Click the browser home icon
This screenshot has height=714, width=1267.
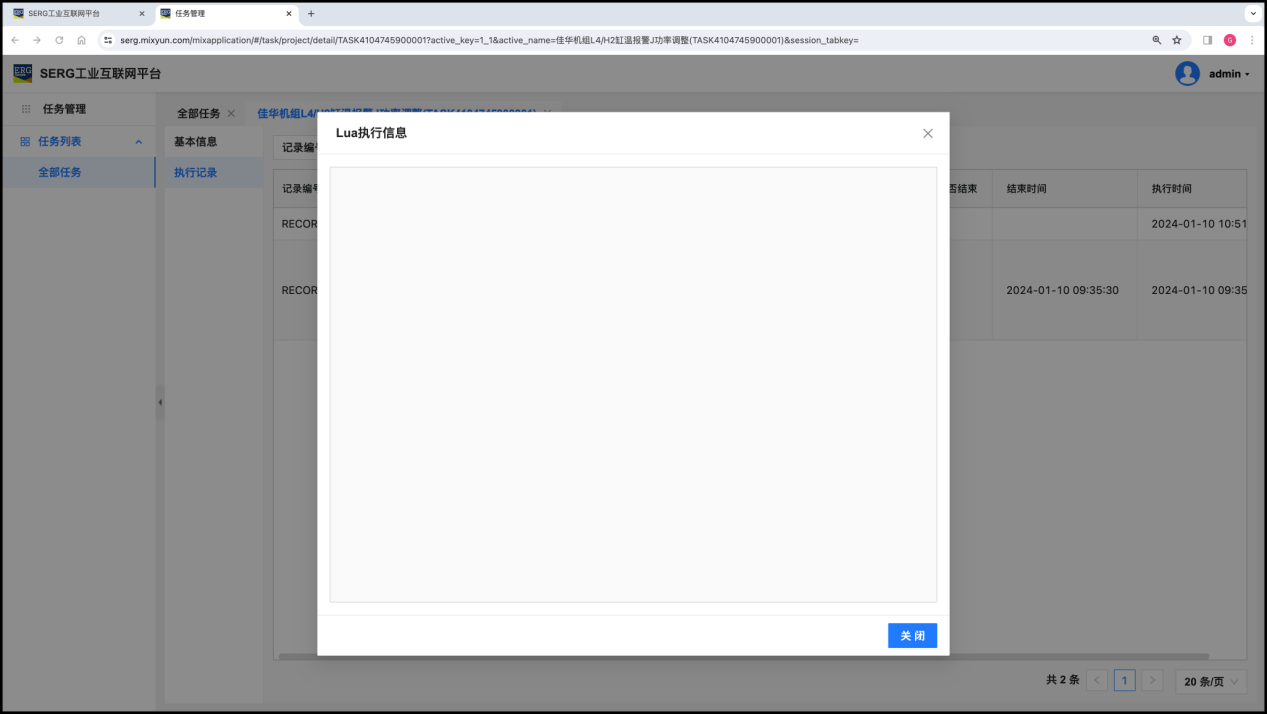point(82,40)
